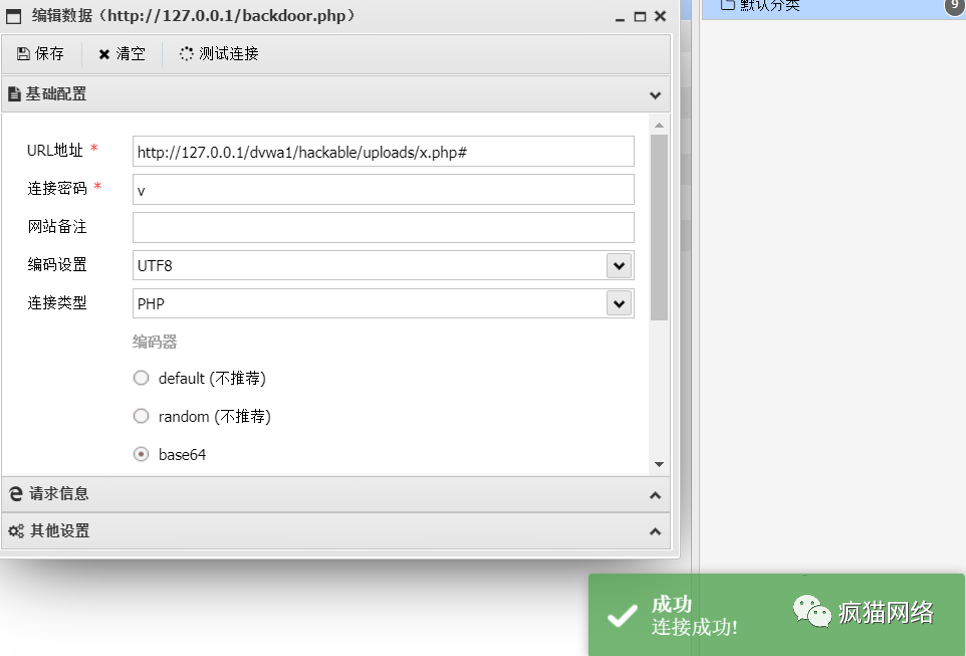Click inside the URL地址 input field

point(383,151)
